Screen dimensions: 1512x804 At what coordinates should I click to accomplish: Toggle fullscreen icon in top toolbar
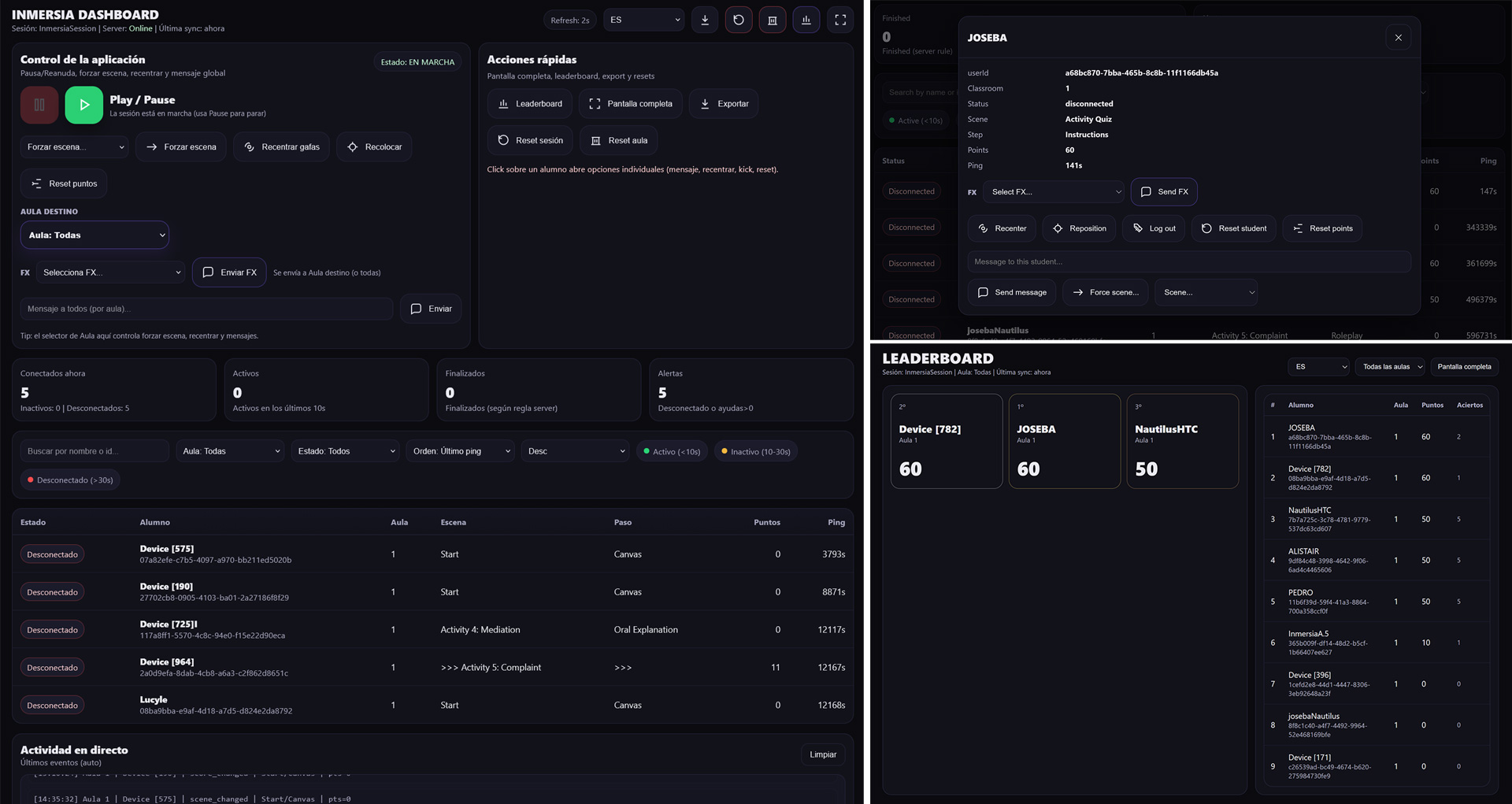point(840,20)
